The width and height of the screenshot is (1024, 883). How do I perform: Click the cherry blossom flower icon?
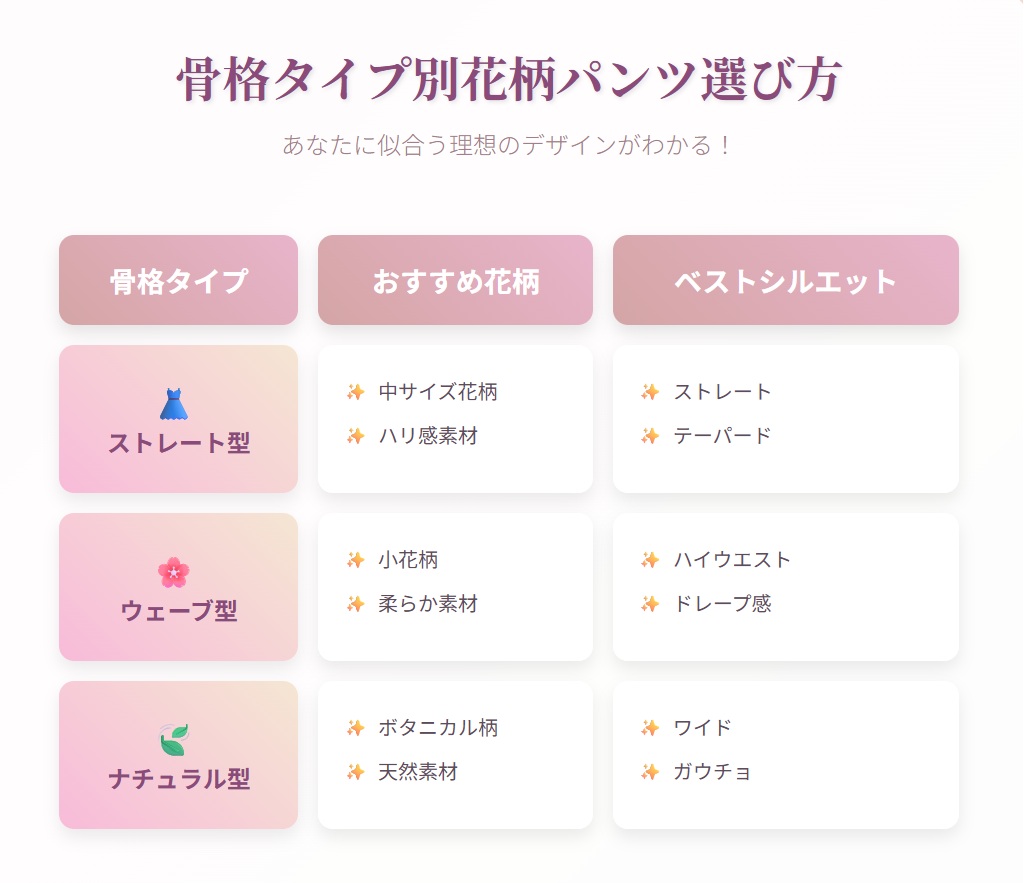click(x=173, y=572)
